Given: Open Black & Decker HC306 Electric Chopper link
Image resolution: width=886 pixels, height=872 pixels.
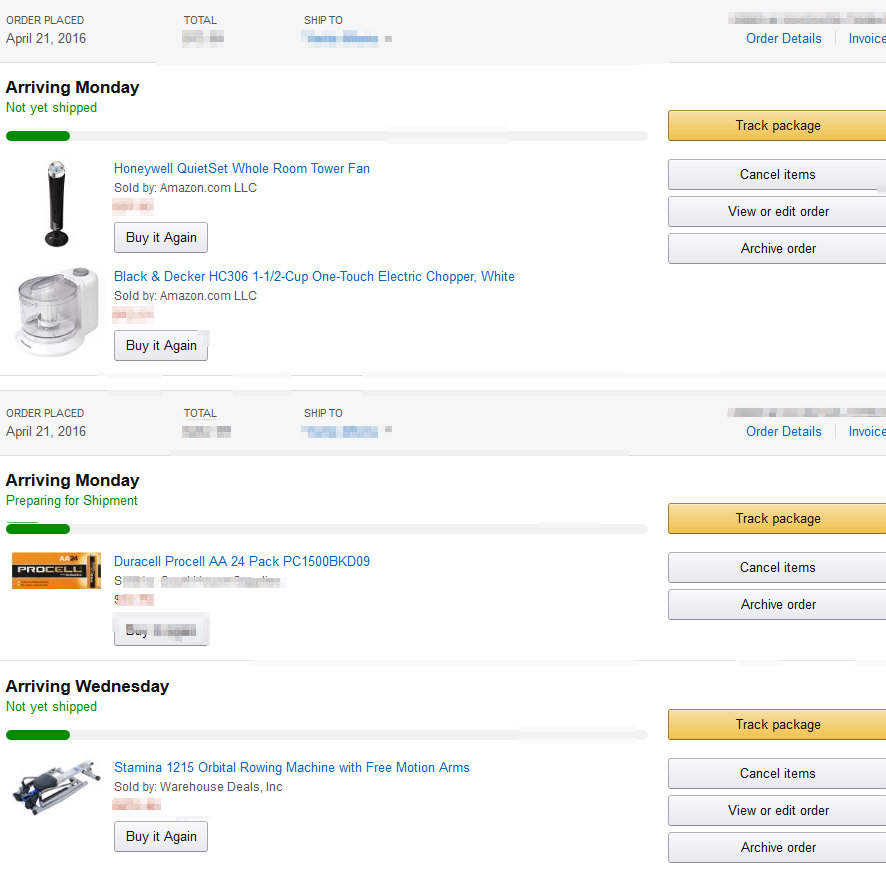Looking at the screenshot, I should (314, 276).
